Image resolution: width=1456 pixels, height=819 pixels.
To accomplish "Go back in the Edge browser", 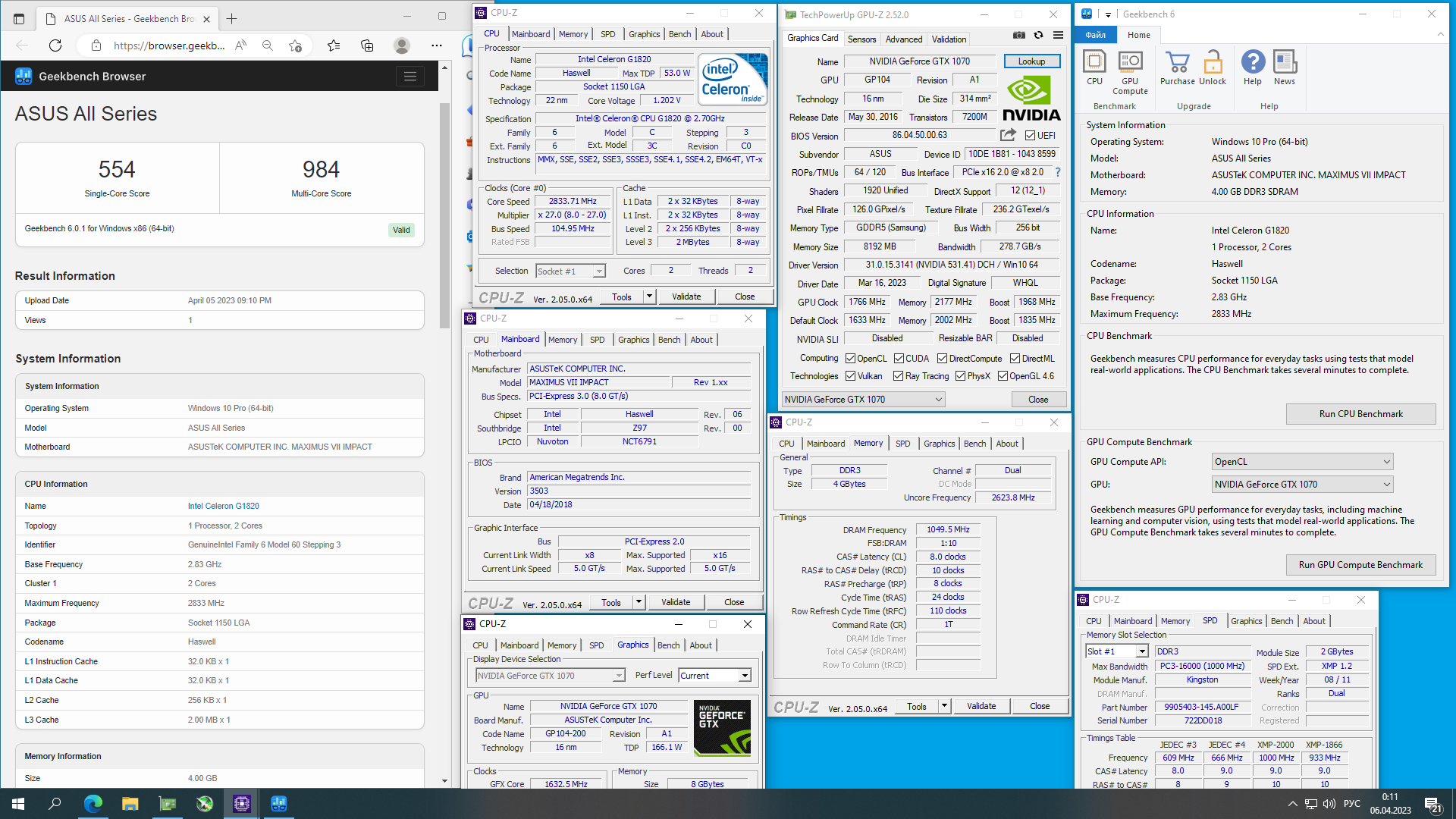I will coord(22,45).
